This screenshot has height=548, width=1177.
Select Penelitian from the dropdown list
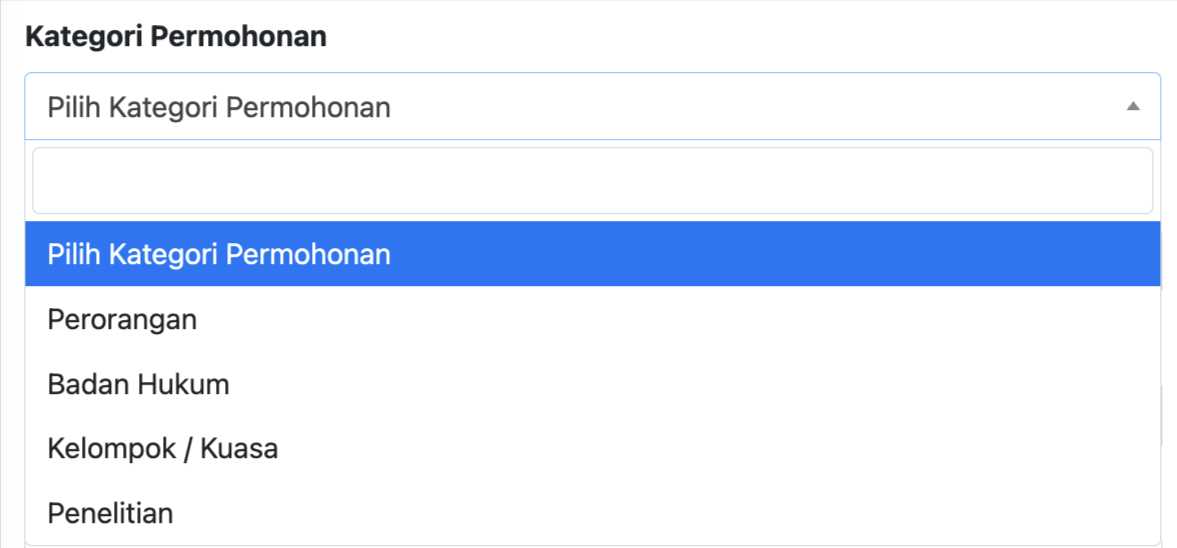click(x=110, y=513)
